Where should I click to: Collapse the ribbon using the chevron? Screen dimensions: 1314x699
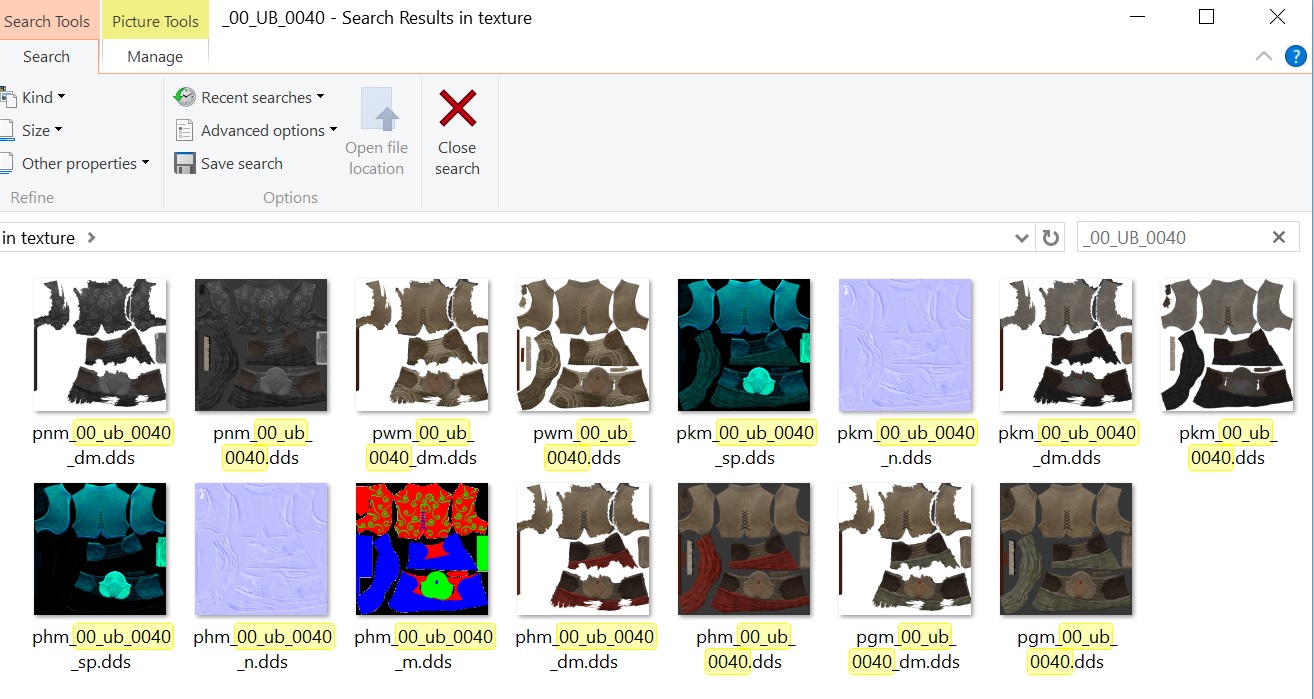pos(1263,56)
